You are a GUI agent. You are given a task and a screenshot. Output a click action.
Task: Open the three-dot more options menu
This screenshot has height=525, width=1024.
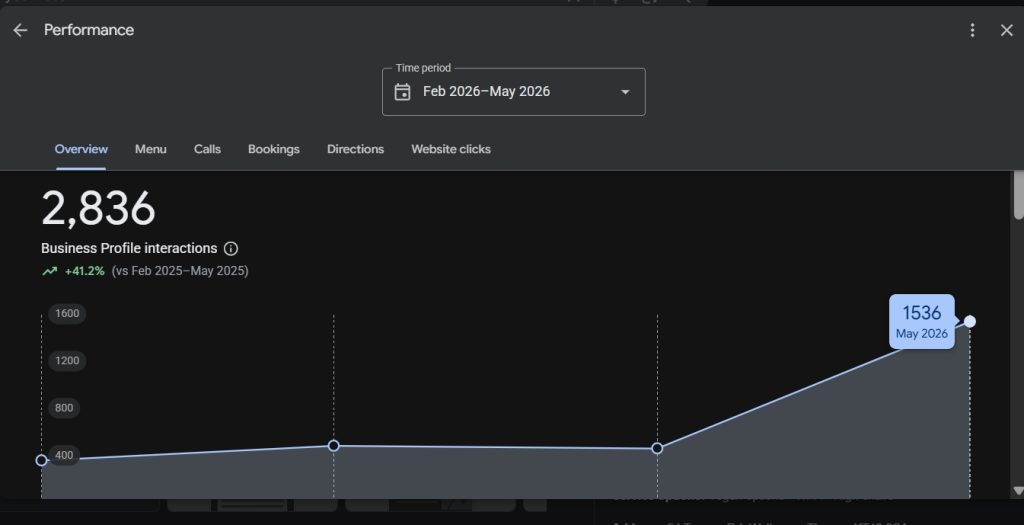coord(972,30)
